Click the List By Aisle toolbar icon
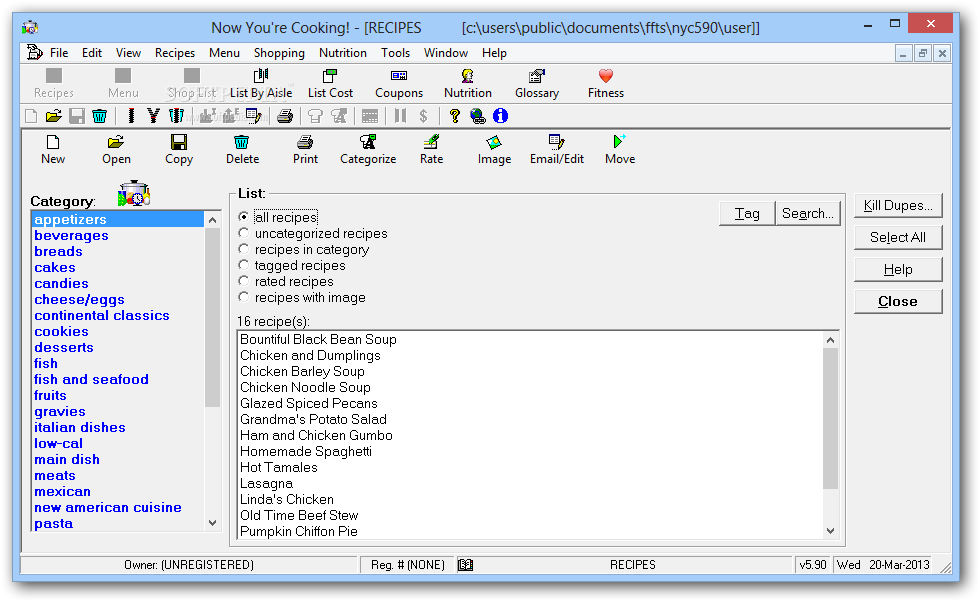Image resolution: width=980 pixels, height=602 pixels. click(x=261, y=76)
